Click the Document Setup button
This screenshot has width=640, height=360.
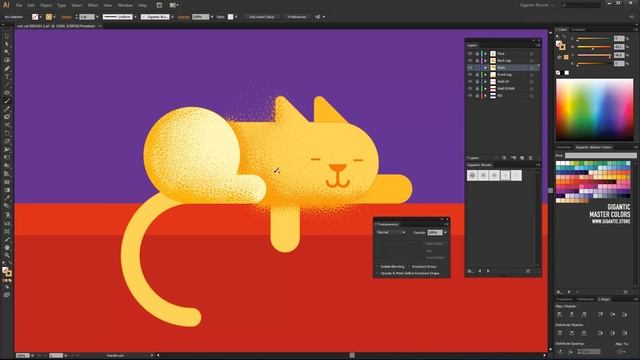262,17
